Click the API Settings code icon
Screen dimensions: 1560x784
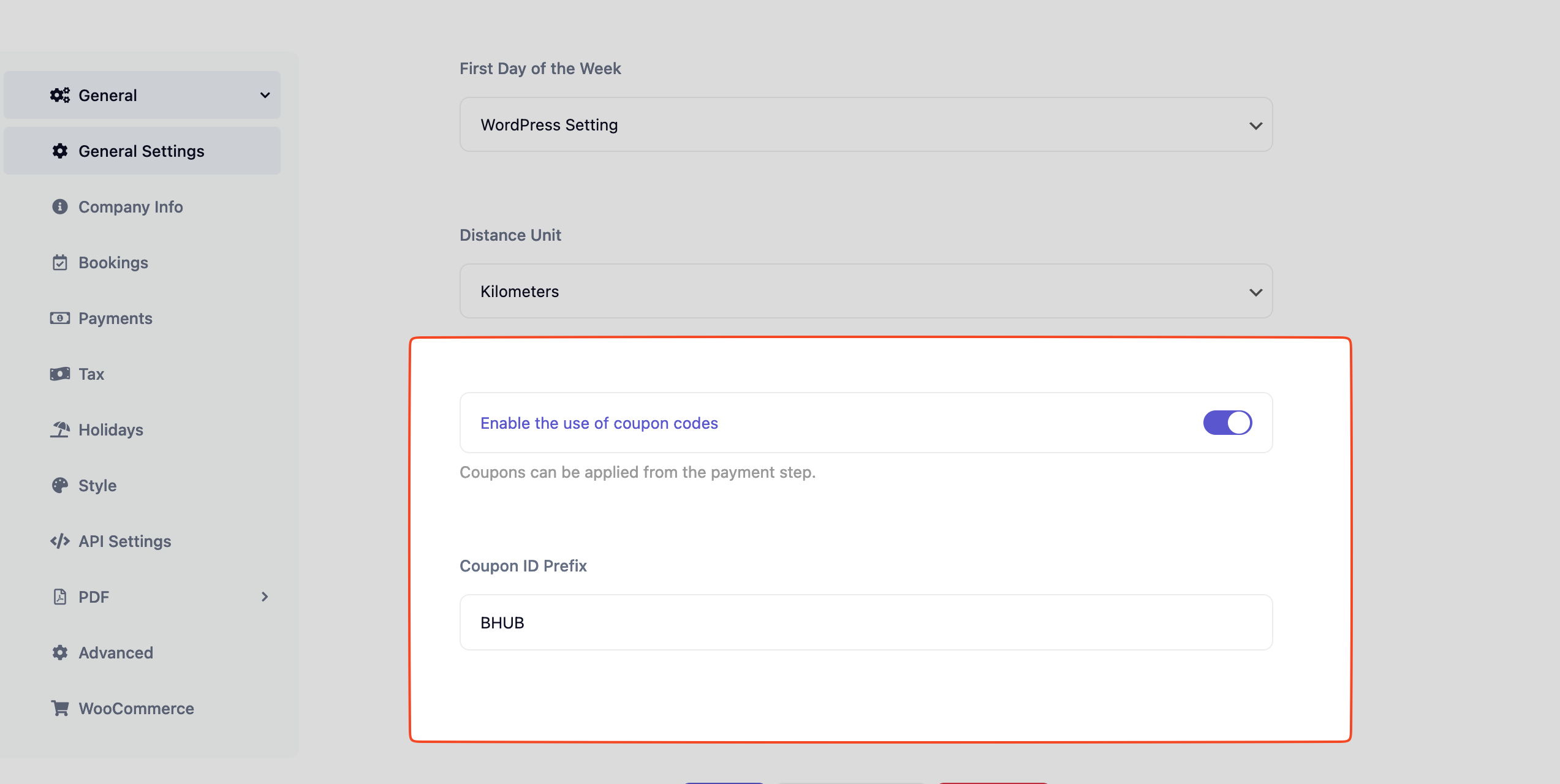[x=59, y=541]
